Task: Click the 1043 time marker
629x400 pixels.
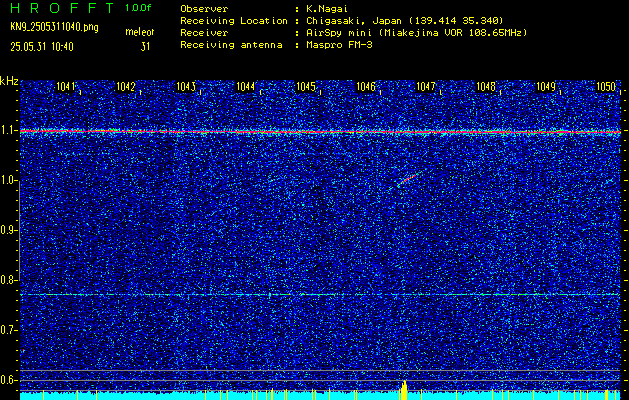Action: (186, 87)
